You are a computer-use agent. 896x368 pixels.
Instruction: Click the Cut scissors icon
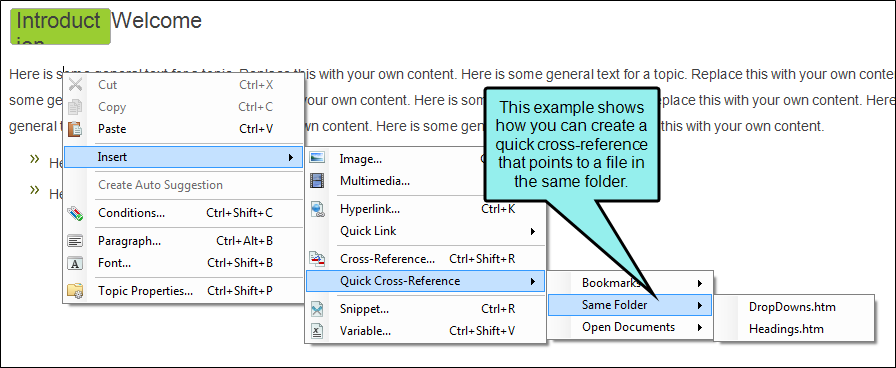click(x=75, y=85)
